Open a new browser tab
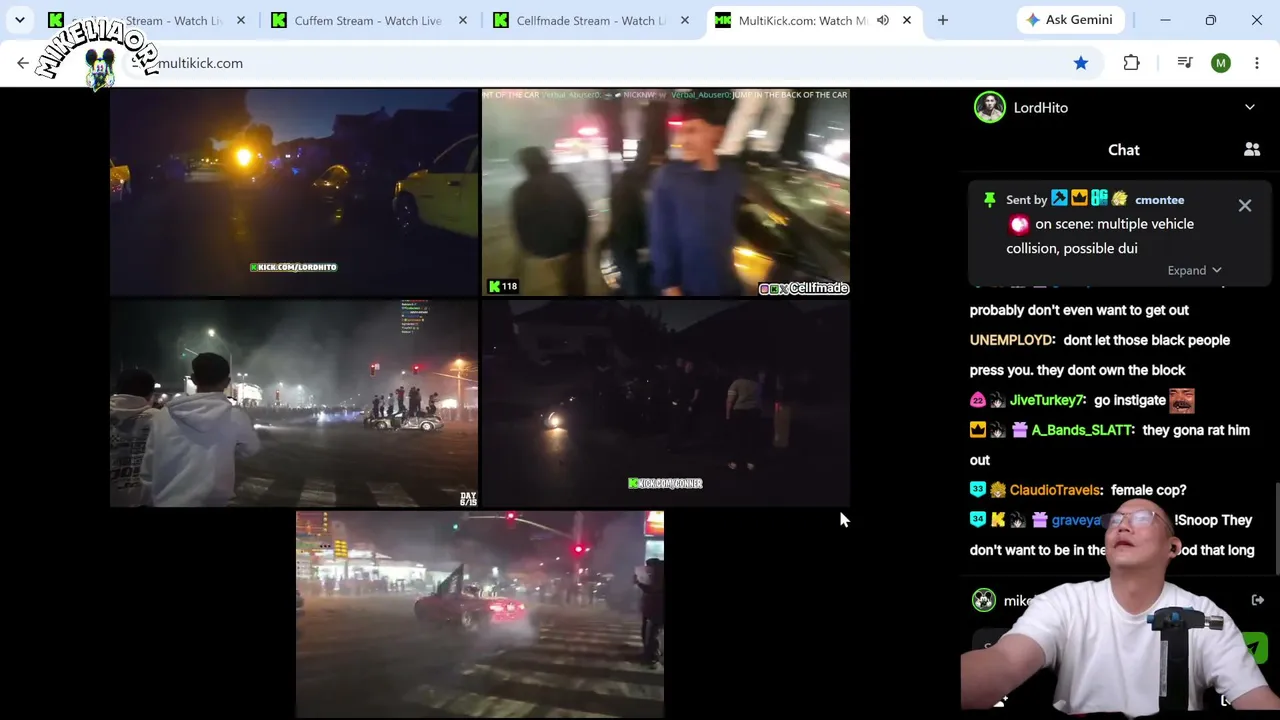 [942, 20]
